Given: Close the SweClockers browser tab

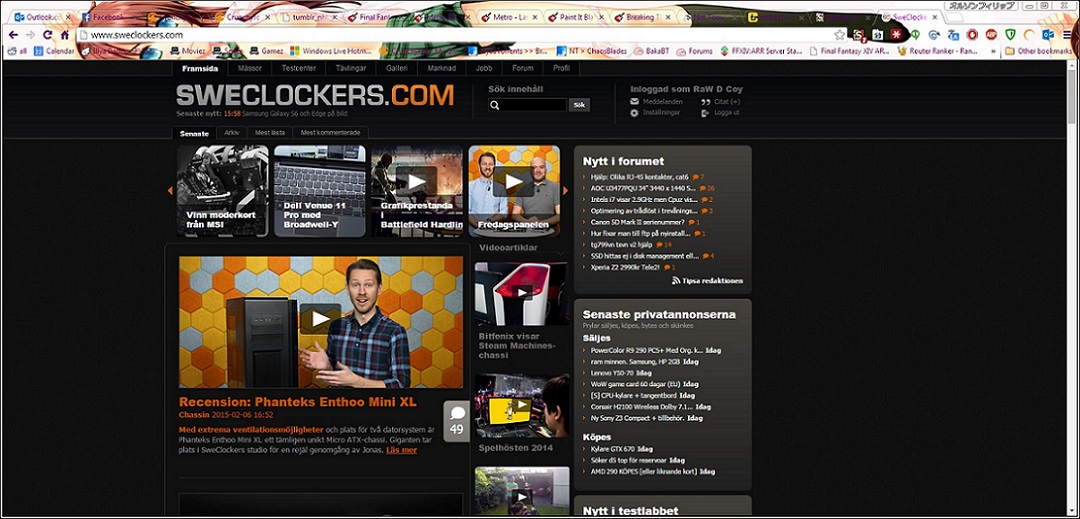Looking at the screenshot, I should click(933, 17).
